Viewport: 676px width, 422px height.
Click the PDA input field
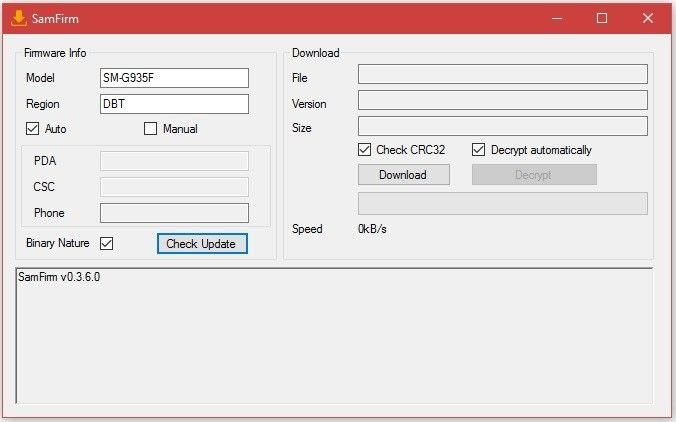174,161
